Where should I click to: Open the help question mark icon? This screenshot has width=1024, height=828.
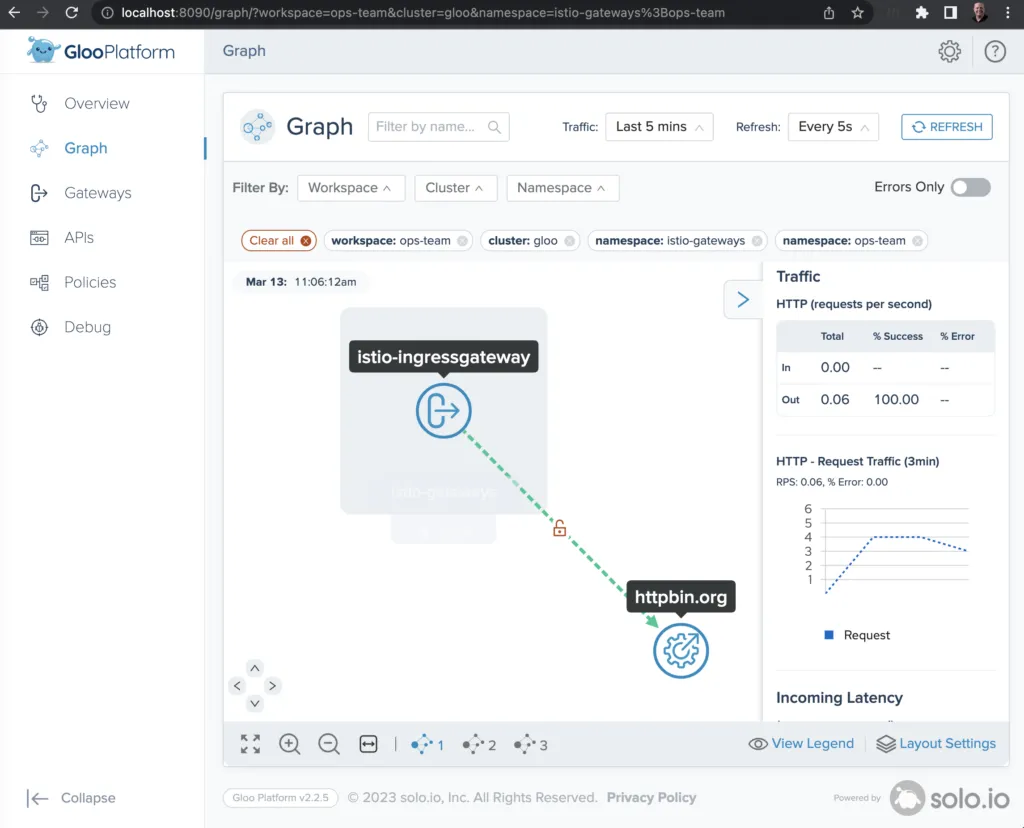click(995, 52)
